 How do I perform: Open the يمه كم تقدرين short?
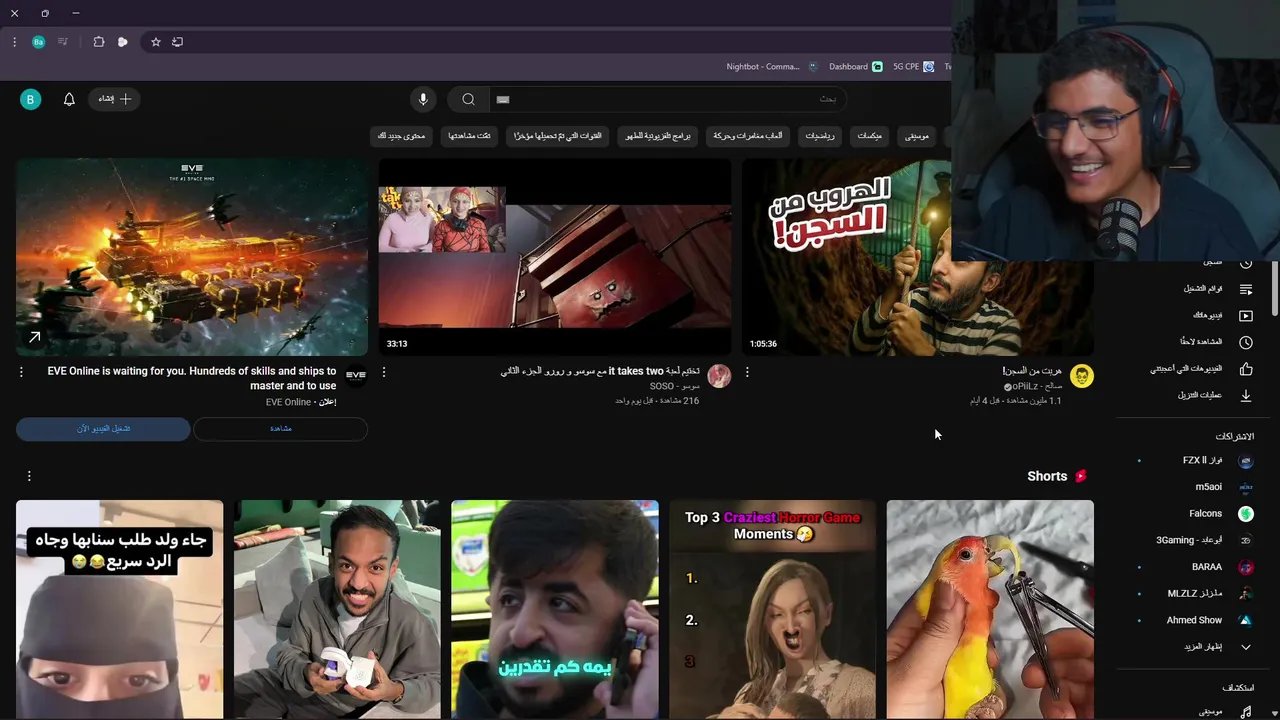point(555,609)
